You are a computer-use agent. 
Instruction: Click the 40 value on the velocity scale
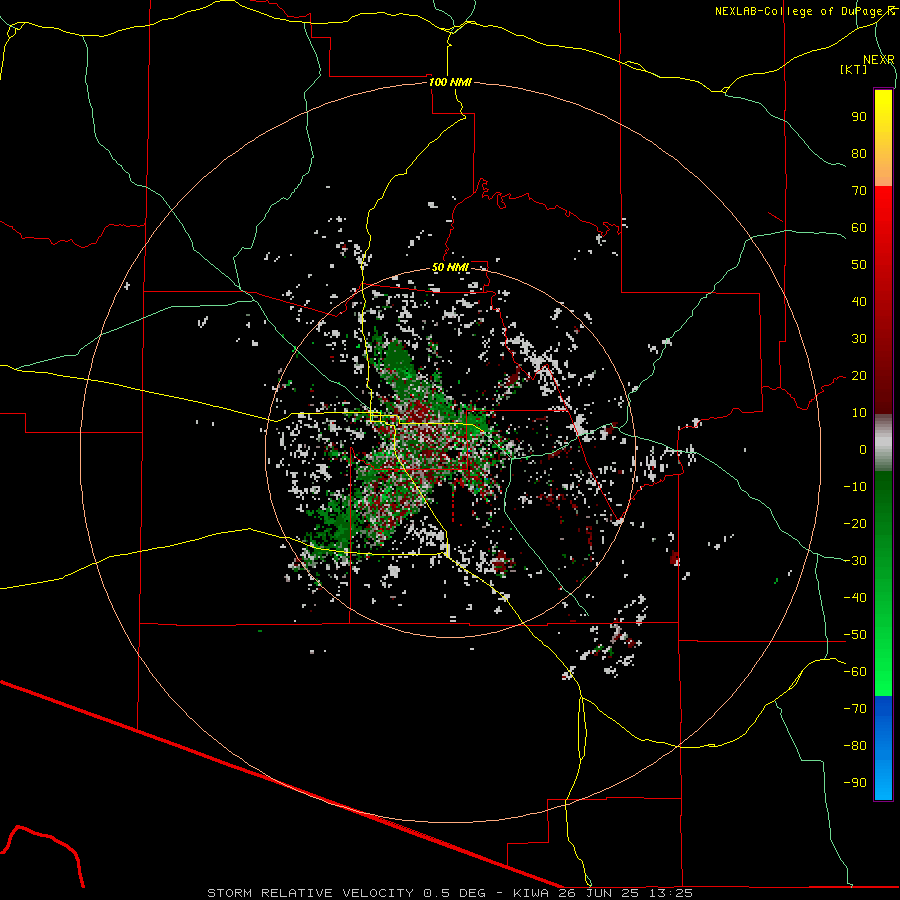coord(859,302)
